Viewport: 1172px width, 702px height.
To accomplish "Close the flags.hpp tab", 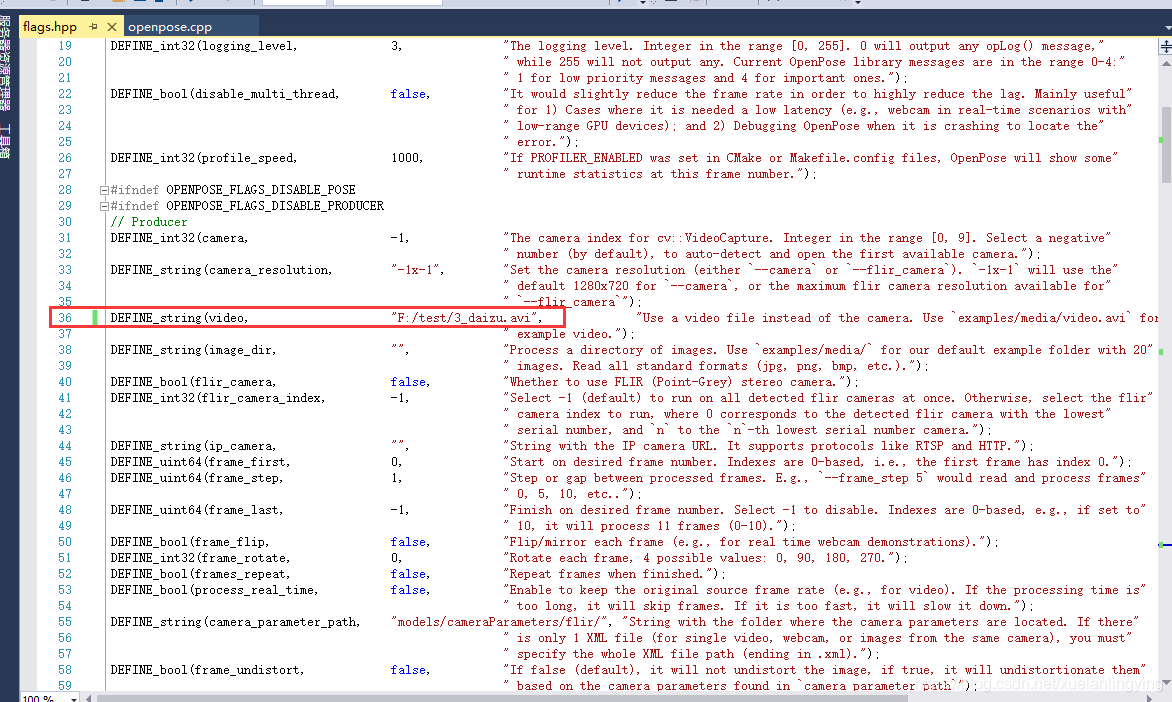I will tap(112, 27).
